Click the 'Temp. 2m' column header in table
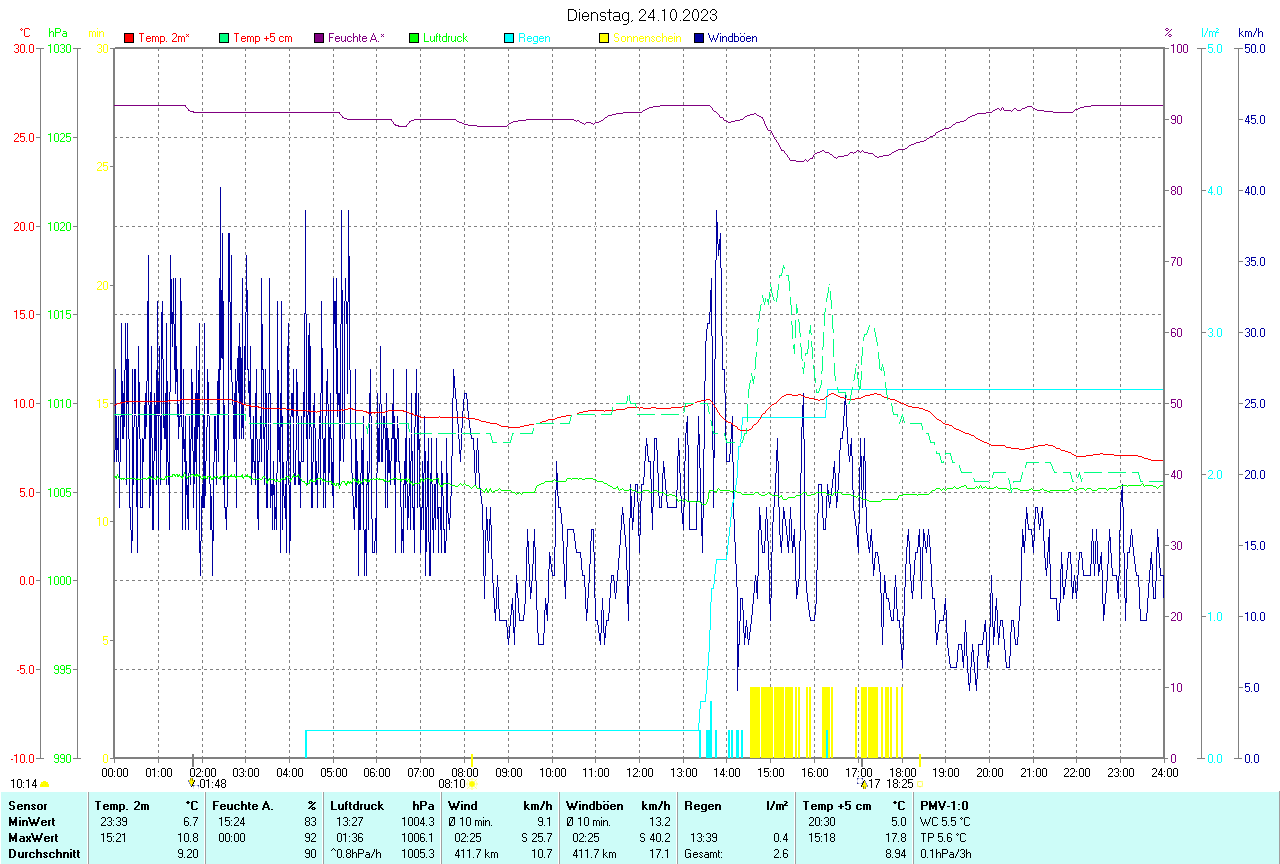1280x864 pixels. (x=122, y=805)
